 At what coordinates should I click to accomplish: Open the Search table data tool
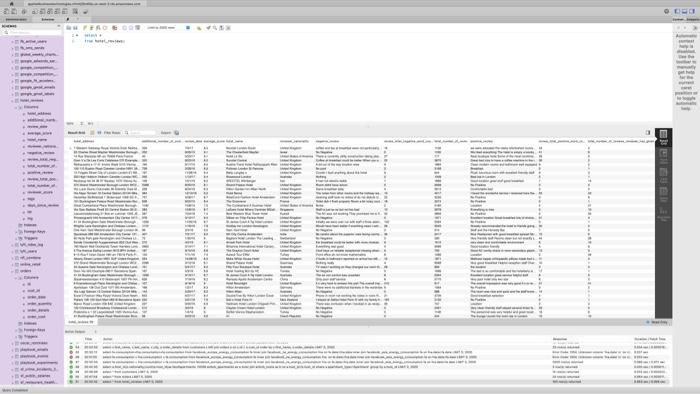click(x=75, y=12)
